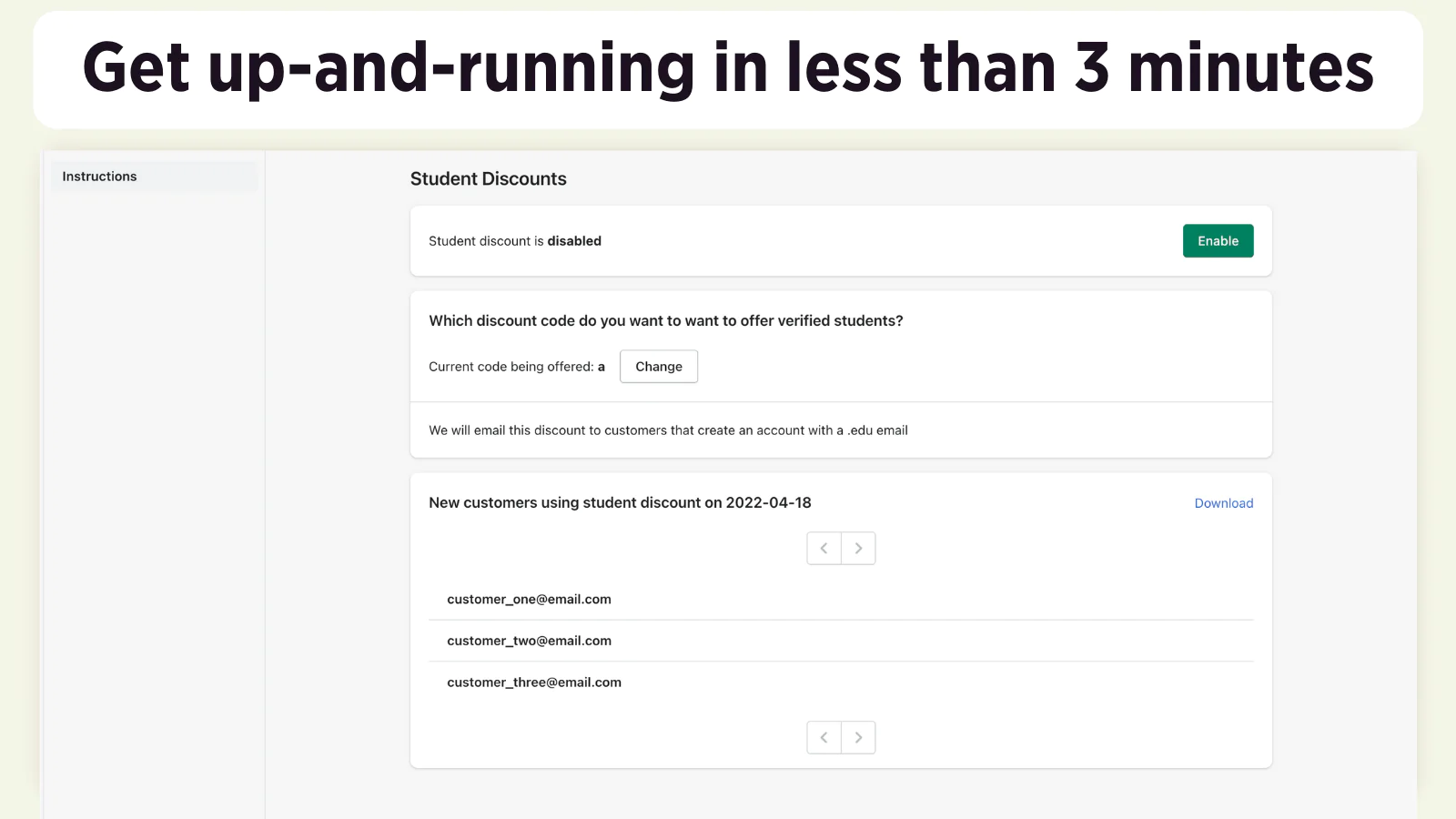Viewport: 1456px width, 819px height.
Task: Click the 'Student discount is' status text
Action: 486,241
